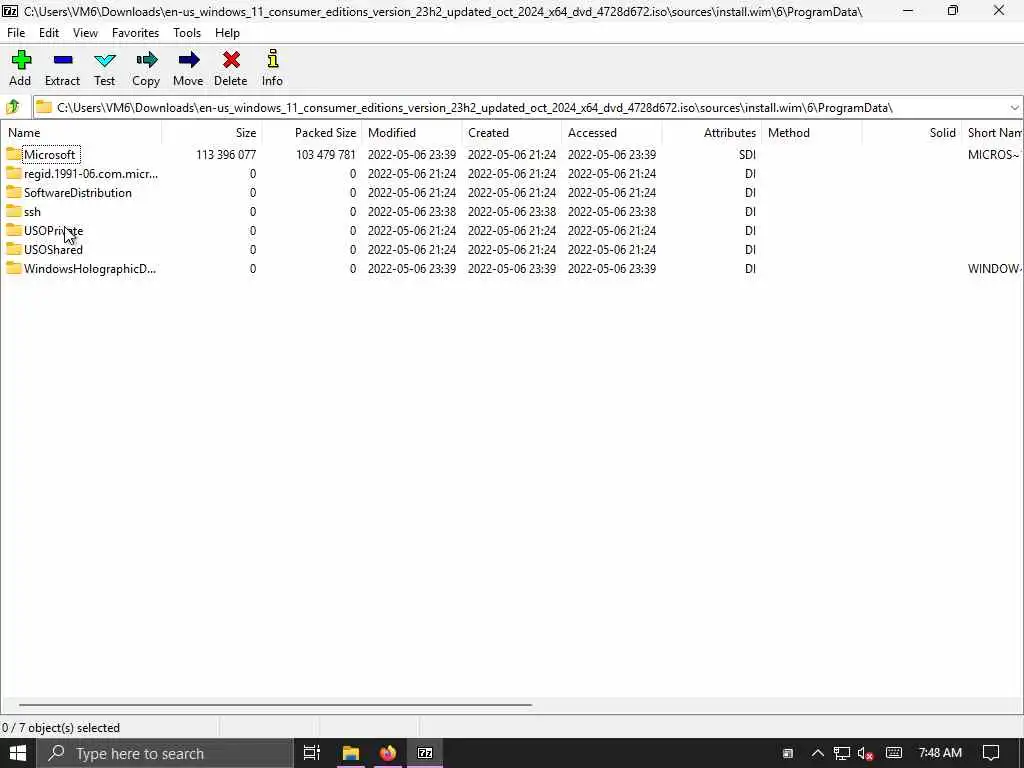Open the network status tray icon
This screenshot has width=1024, height=768.
[842, 753]
